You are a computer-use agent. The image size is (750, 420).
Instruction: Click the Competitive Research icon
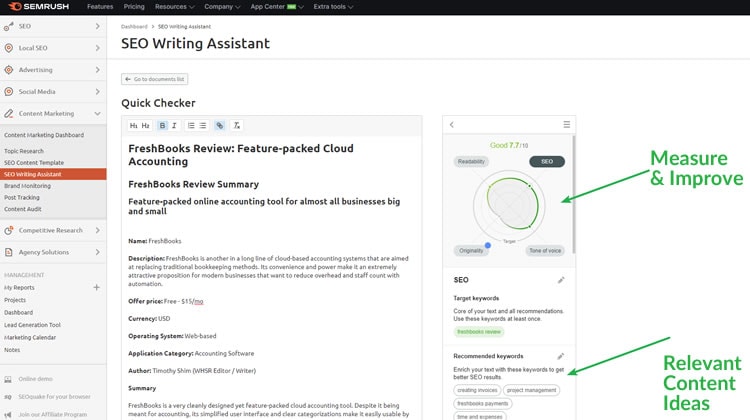9,231
